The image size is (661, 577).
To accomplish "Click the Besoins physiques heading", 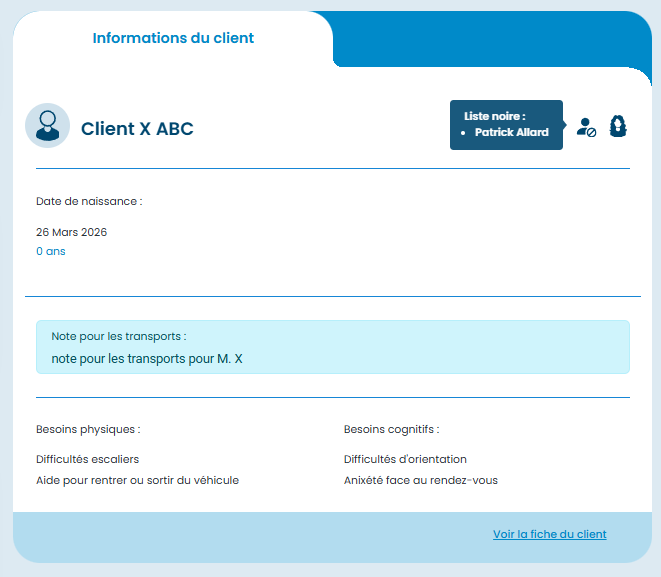I will 88,429.
